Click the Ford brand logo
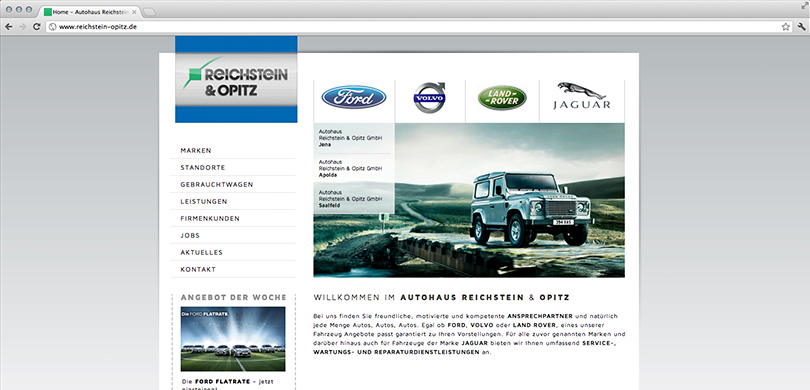The width and height of the screenshot is (810, 390). coord(354,97)
